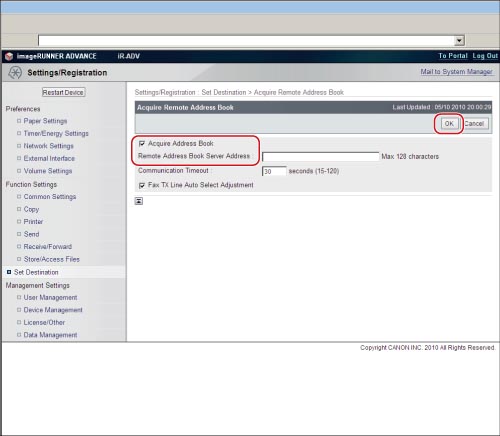Click the Set Destination bullet icon in sidebar
Image resolution: width=500 pixels, height=436 pixels.
pyautogui.click(x=9, y=272)
